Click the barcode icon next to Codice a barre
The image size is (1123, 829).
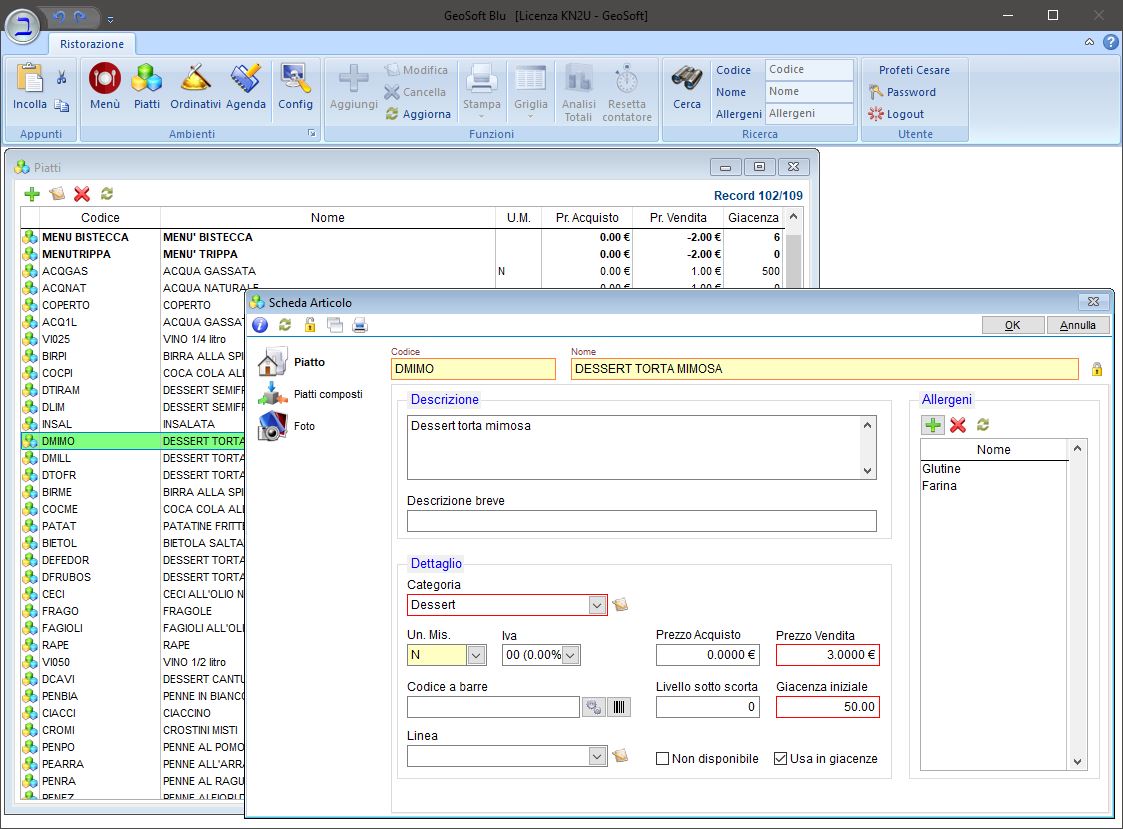[621, 708]
